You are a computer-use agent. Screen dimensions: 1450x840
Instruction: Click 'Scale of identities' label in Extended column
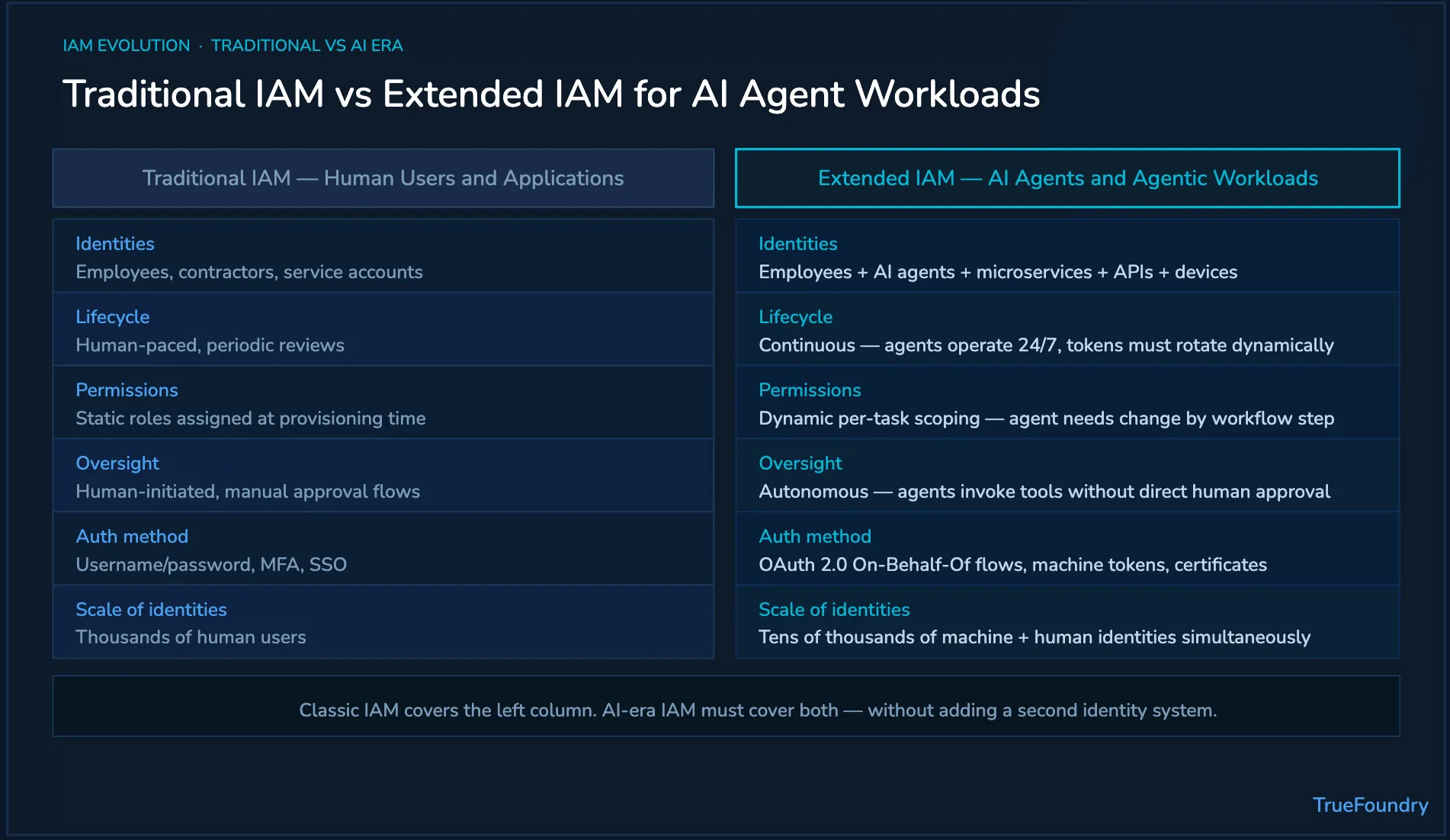pos(834,610)
